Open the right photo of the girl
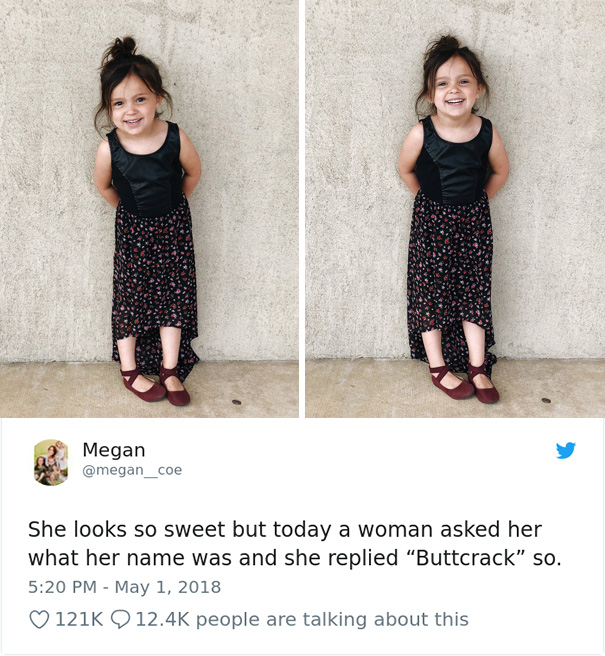This screenshot has height=656, width=605. point(455,209)
